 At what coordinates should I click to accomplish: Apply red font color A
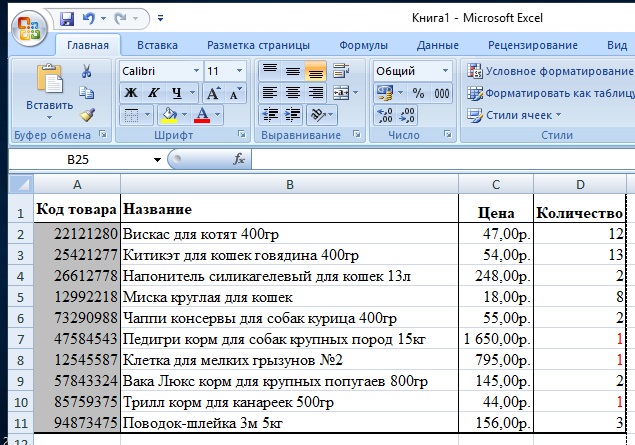pyautogui.click(x=202, y=115)
